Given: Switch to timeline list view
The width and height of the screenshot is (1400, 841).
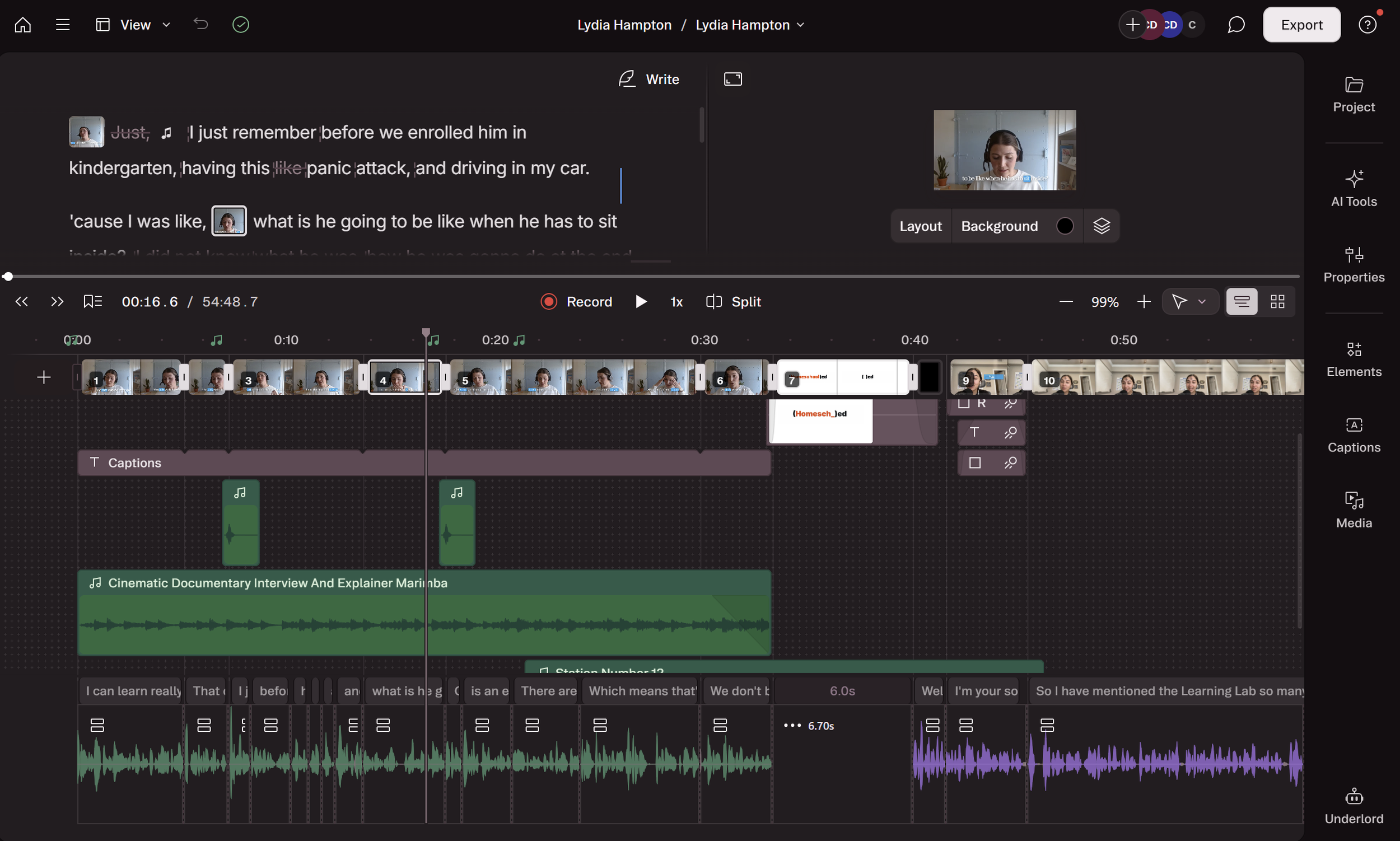Looking at the screenshot, I should (1242, 301).
